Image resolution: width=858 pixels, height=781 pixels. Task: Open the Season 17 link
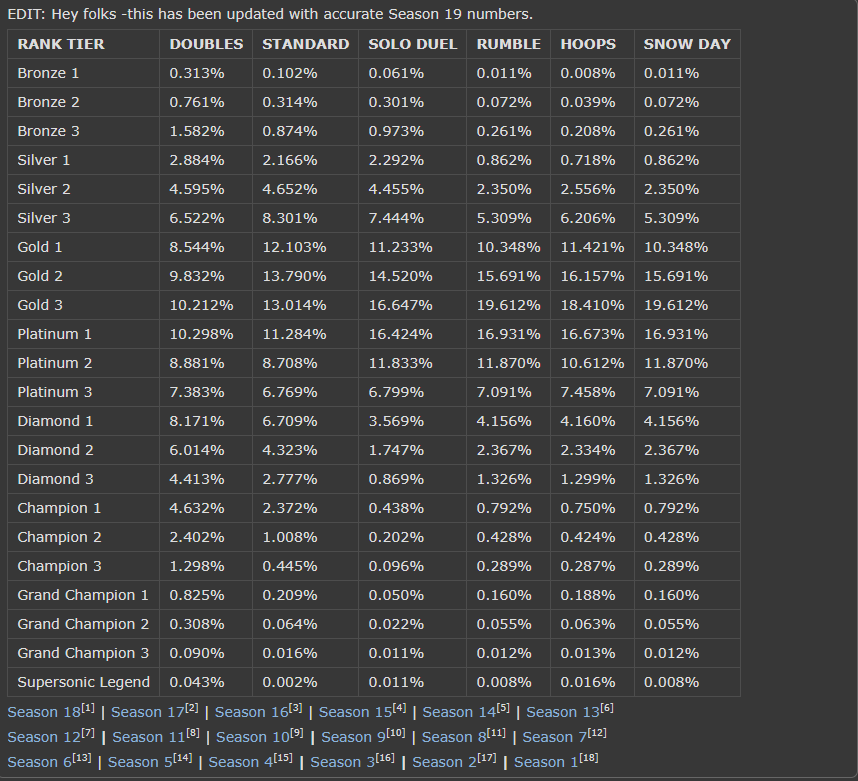point(147,712)
